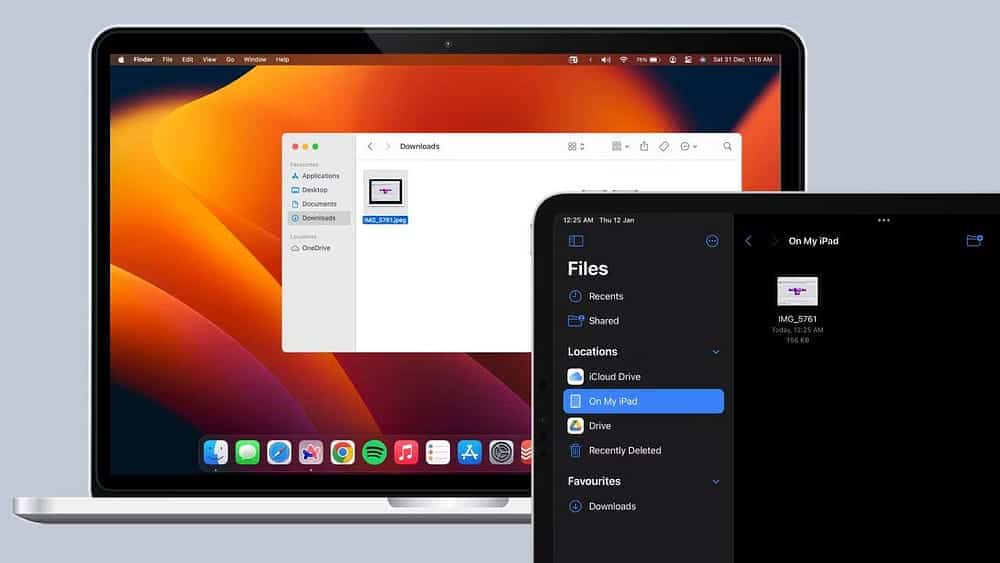Screen dimensions: 1000x563
Task: Go forward in iPad Files browser
Action: pyautogui.click(x=774, y=241)
